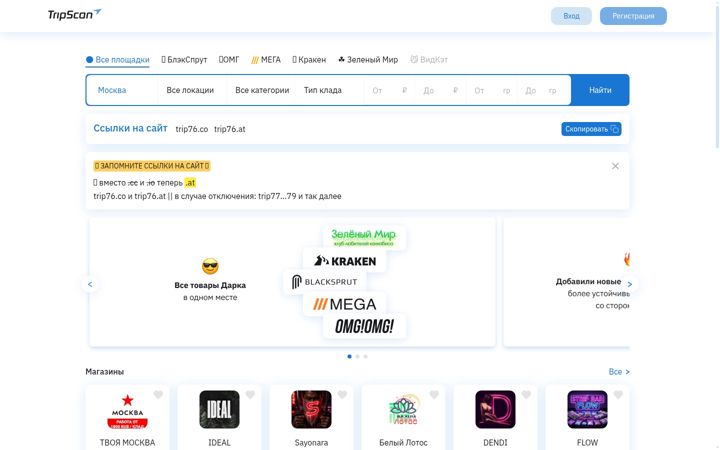
Task: Click the trip76.at link text
Action: pos(230,129)
